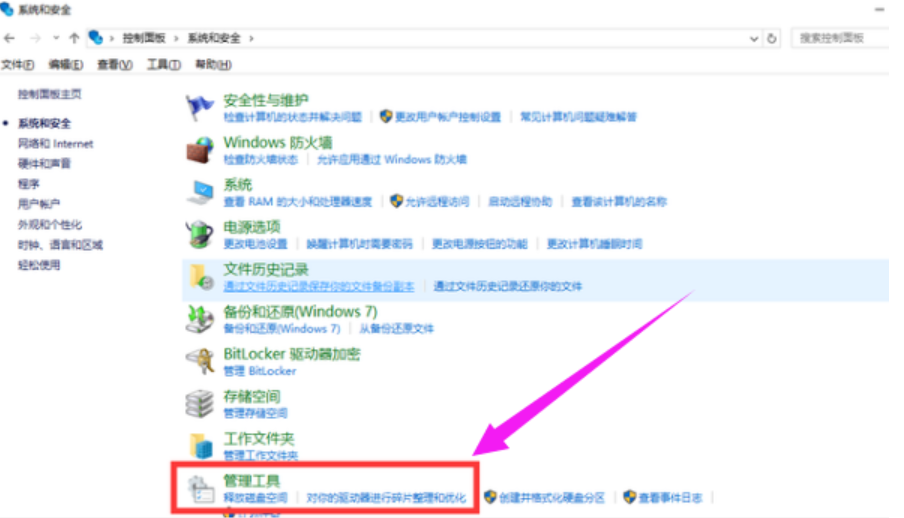Image resolution: width=904 pixels, height=518 pixels.
Task: Open the 工具(T) menu
Action: (x=163, y=65)
